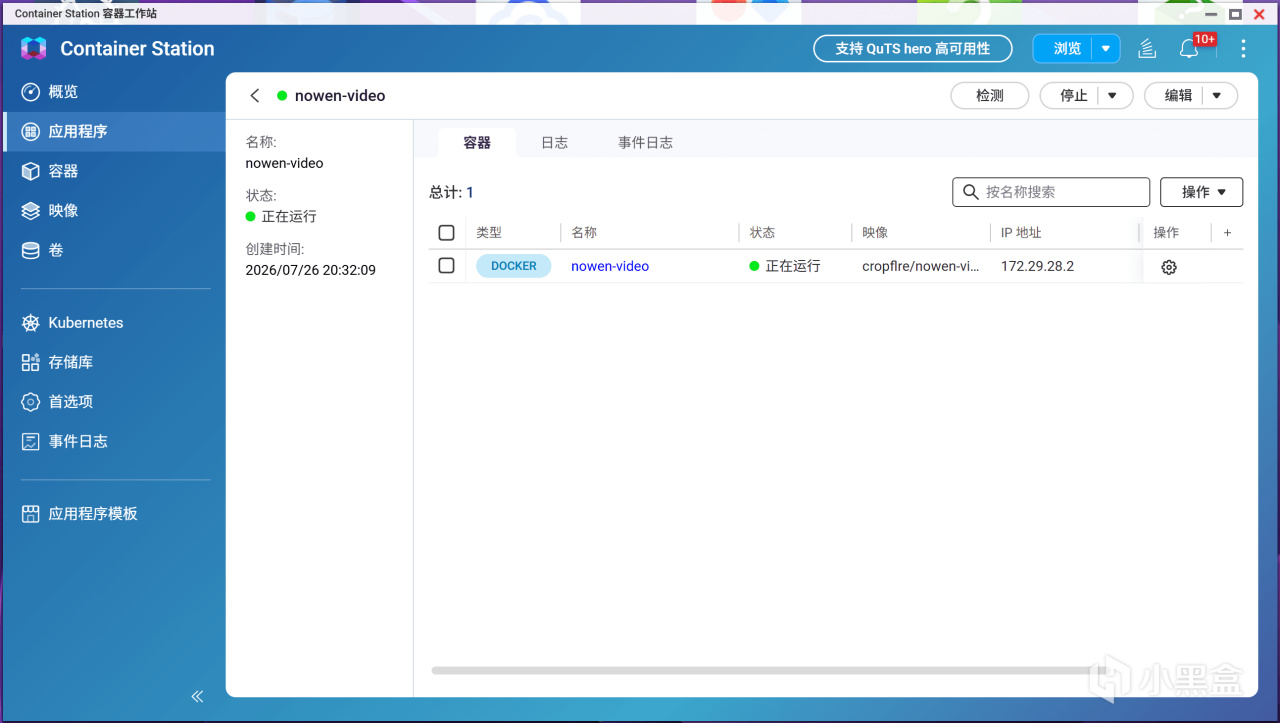Maximize the Container Station window

pos(1236,13)
